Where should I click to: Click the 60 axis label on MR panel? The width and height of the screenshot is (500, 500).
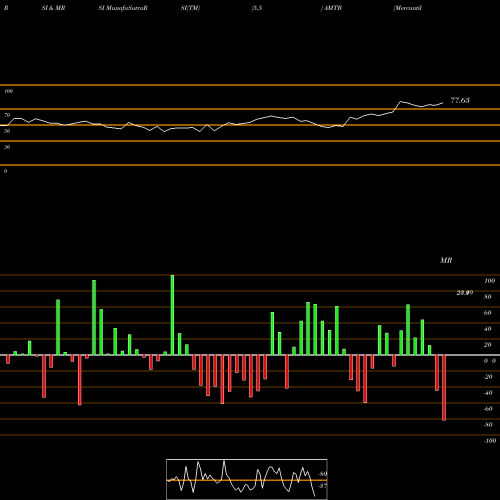tap(488, 313)
